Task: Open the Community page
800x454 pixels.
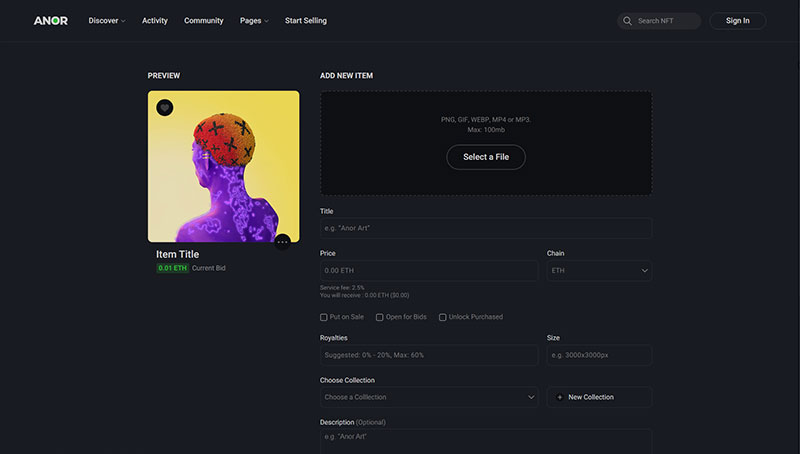Action: click(x=204, y=21)
